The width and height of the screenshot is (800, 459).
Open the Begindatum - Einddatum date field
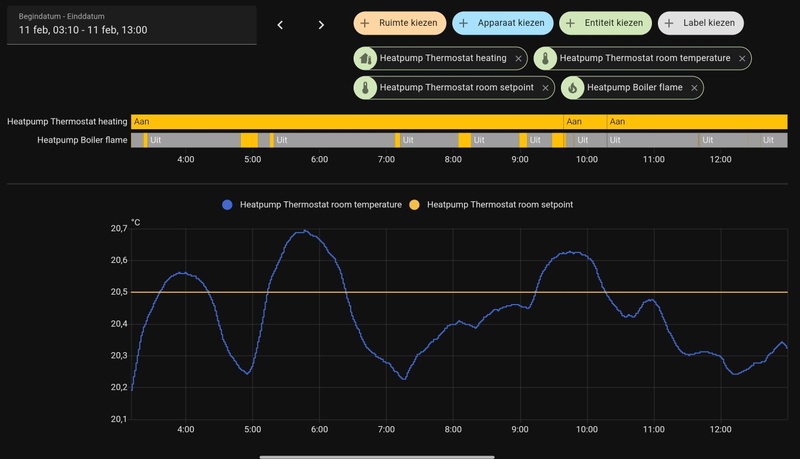[132, 25]
